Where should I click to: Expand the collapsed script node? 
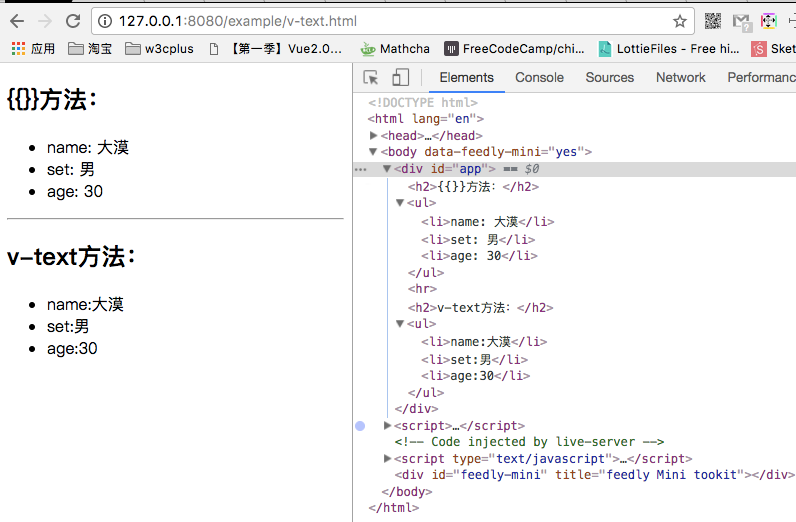pos(387,426)
